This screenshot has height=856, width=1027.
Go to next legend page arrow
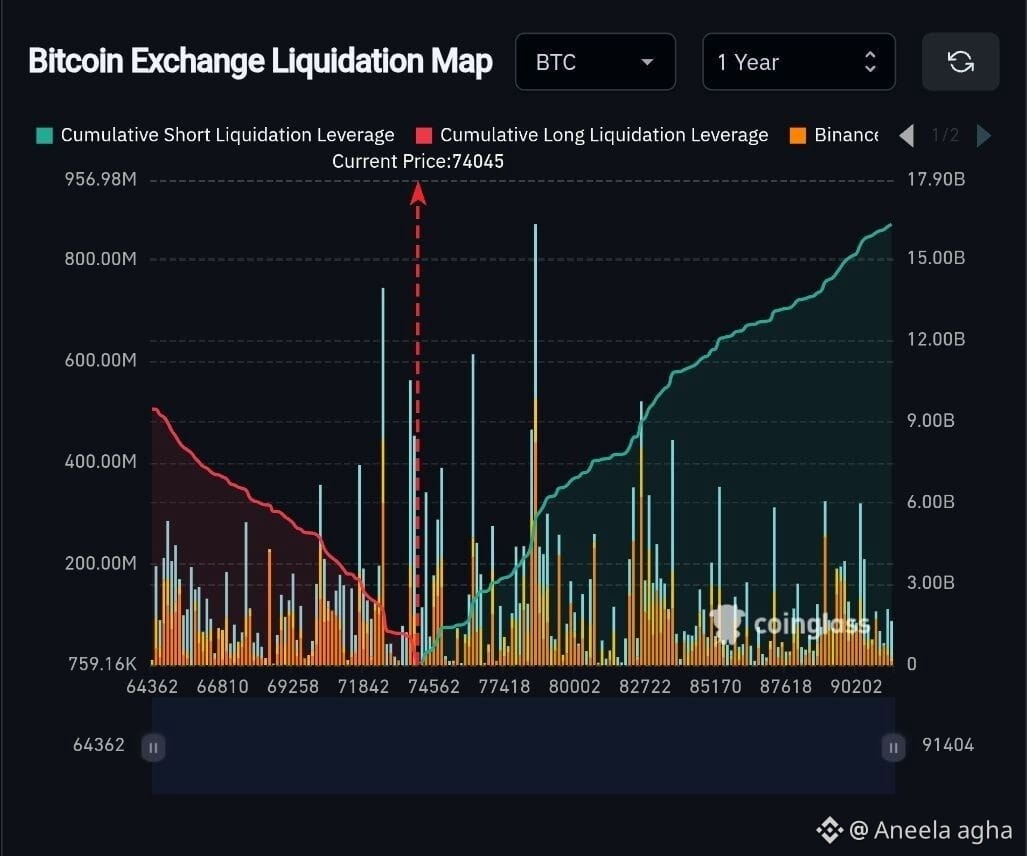click(983, 136)
